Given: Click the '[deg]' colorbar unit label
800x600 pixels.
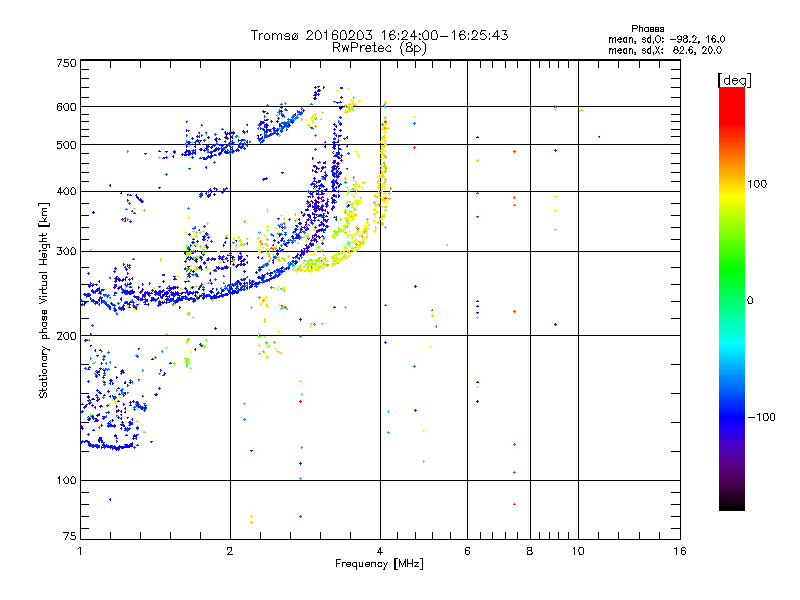Looking at the screenshot, I should [734, 80].
